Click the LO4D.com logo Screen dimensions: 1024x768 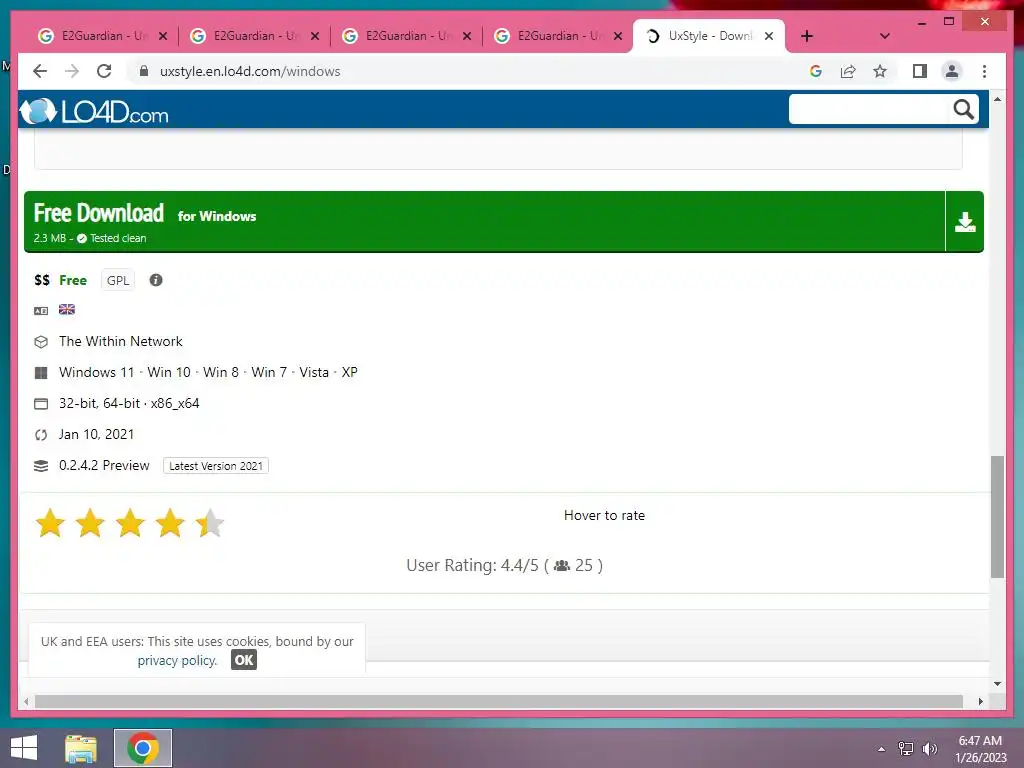pos(93,112)
